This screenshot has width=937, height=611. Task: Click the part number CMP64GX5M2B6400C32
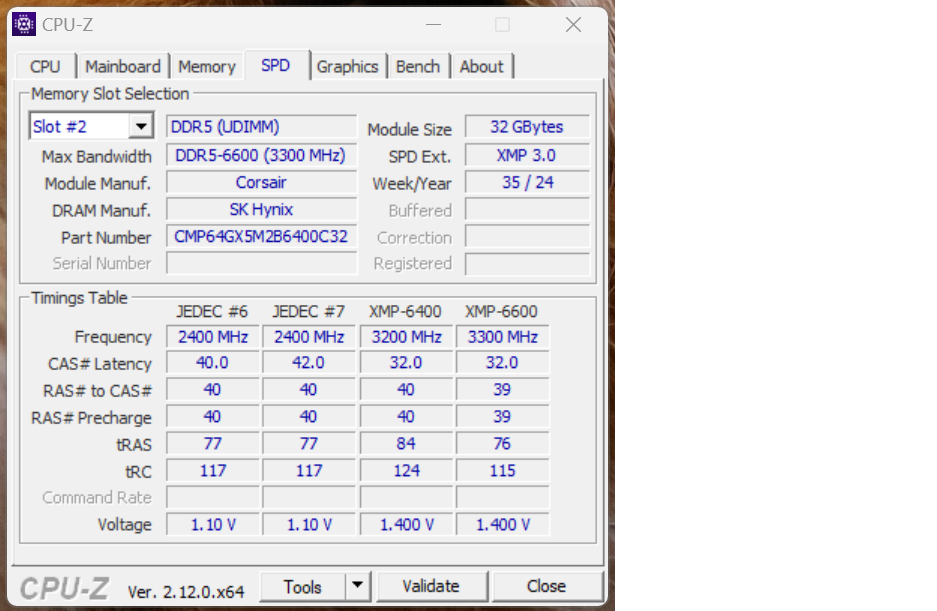(262, 236)
